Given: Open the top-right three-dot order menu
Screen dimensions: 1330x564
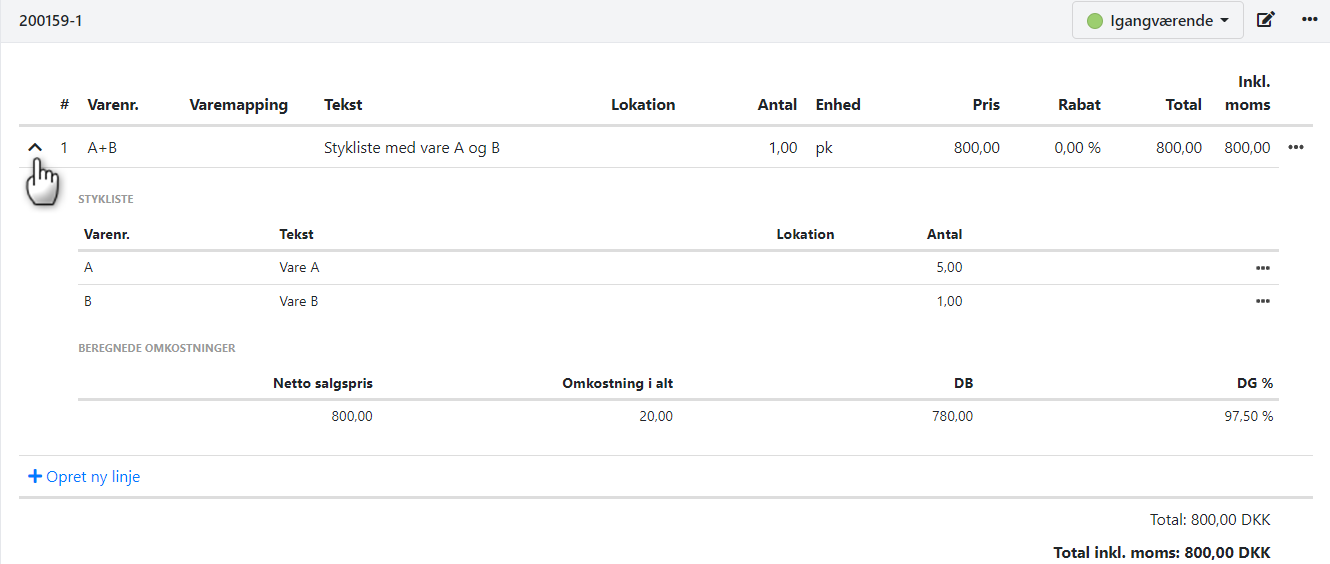Looking at the screenshot, I should coord(1309,20).
